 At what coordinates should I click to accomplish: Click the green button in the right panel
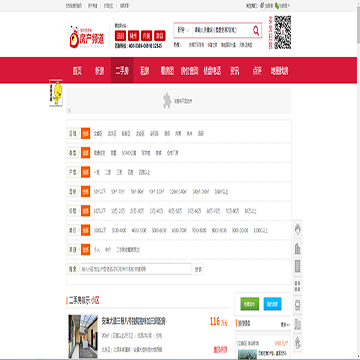pyautogui.click(x=250, y=304)
